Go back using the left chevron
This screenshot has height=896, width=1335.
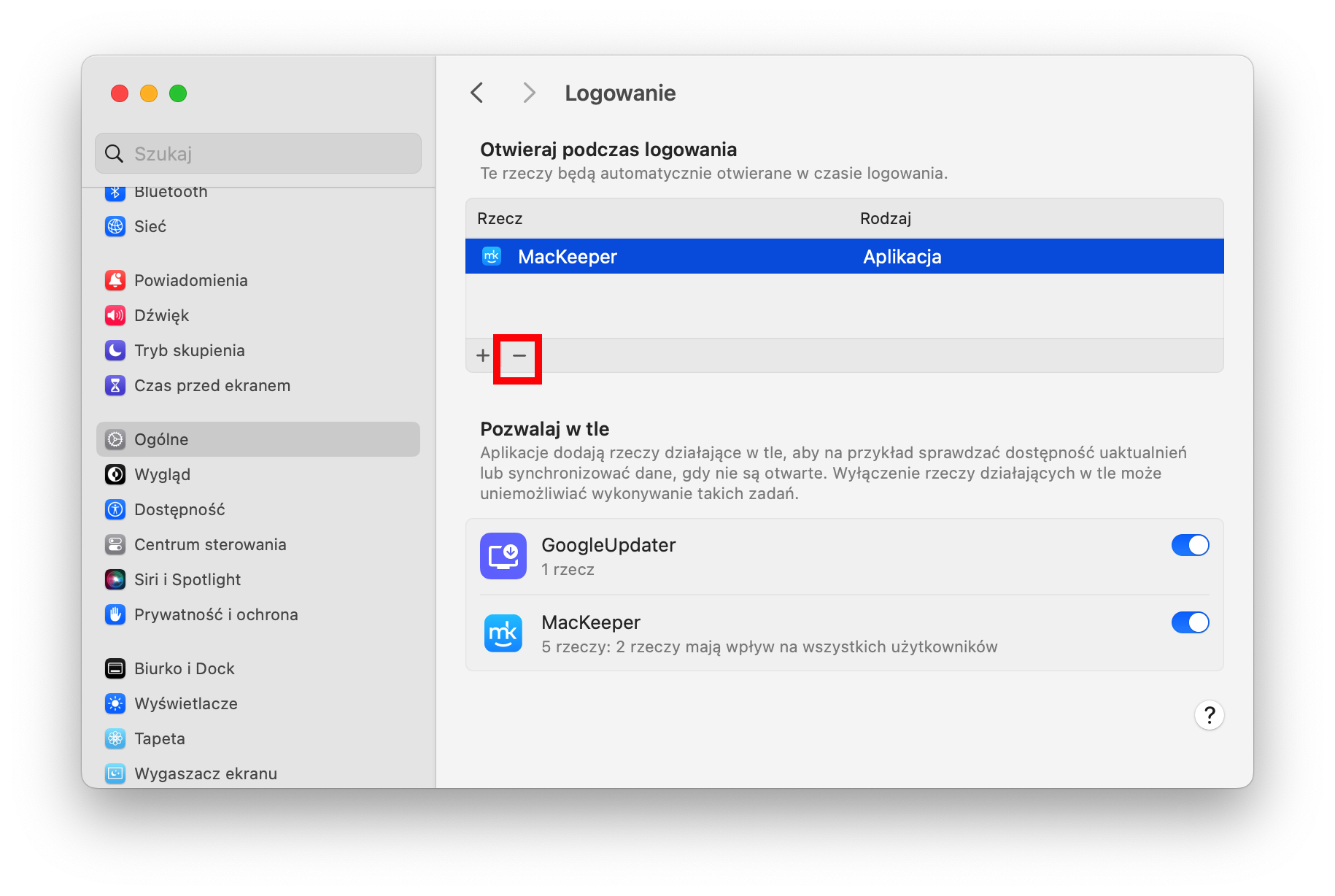[477, 93]
